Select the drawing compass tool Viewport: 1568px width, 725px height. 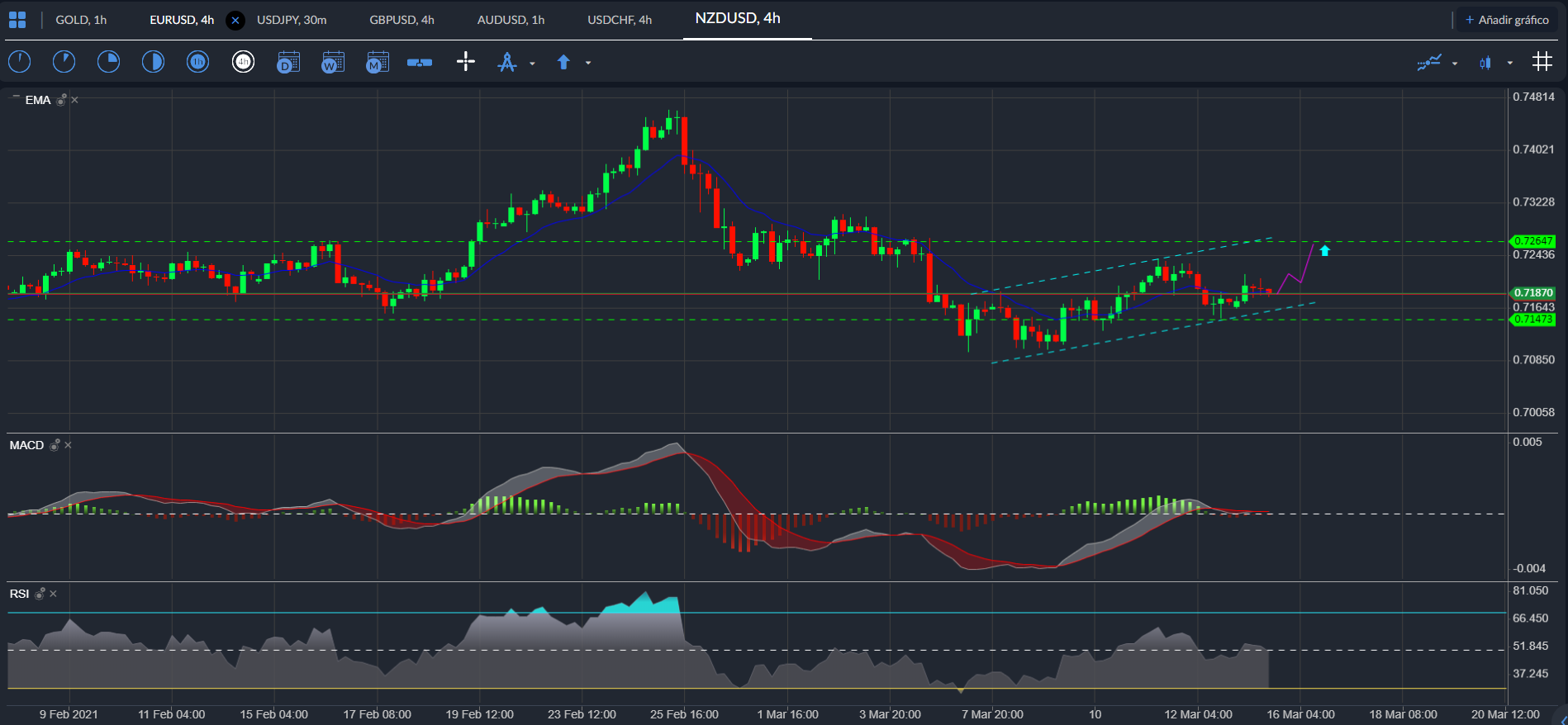(507, 62)
